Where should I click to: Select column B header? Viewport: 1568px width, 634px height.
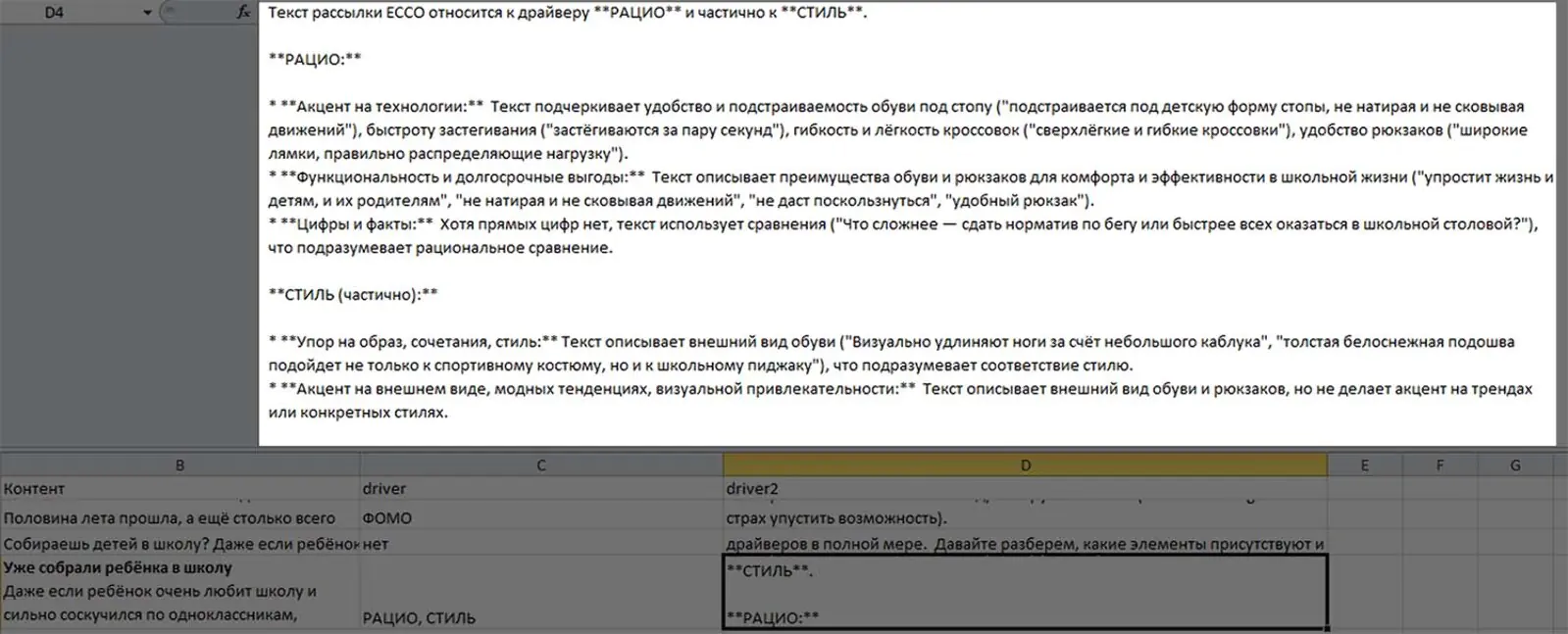(179, 465)
